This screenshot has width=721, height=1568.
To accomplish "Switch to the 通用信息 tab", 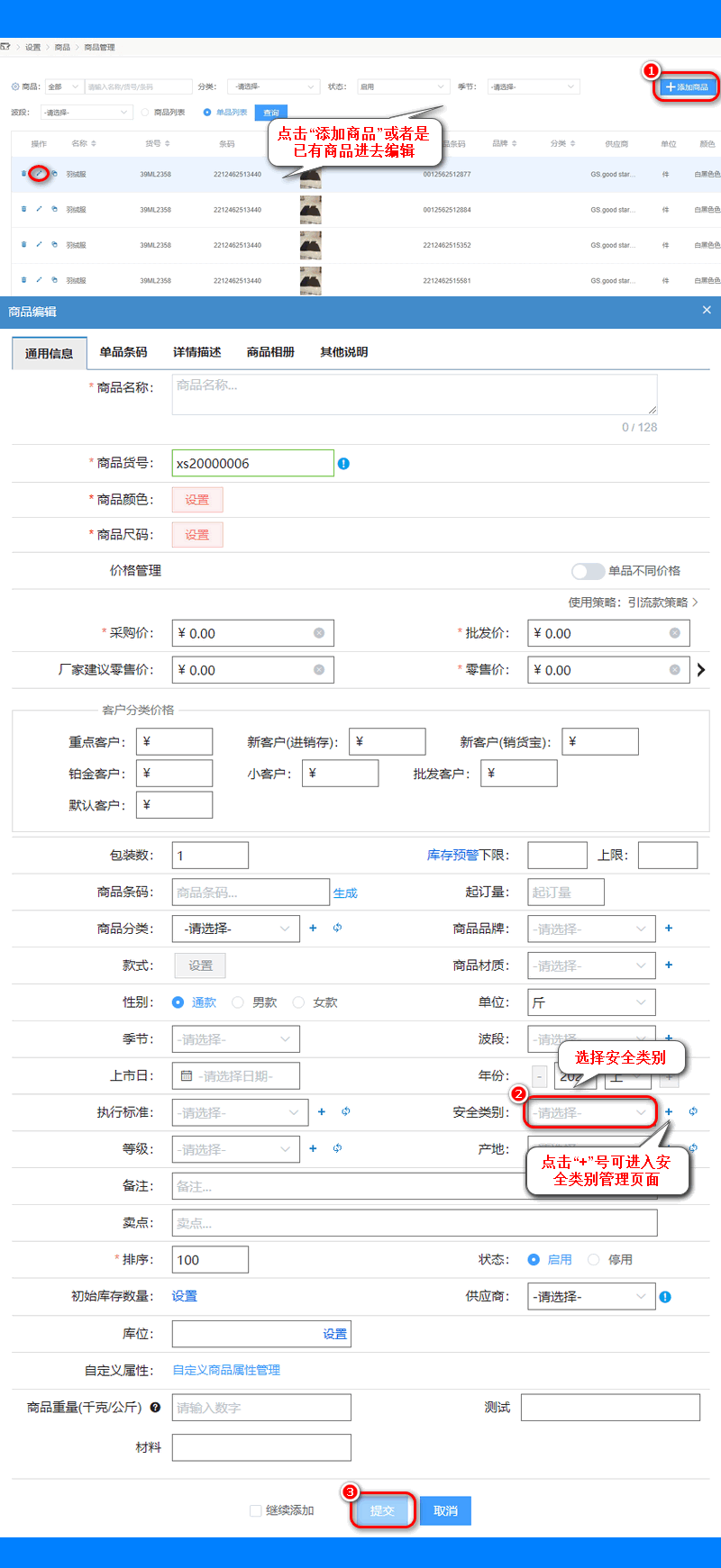I will click(49, 353).
